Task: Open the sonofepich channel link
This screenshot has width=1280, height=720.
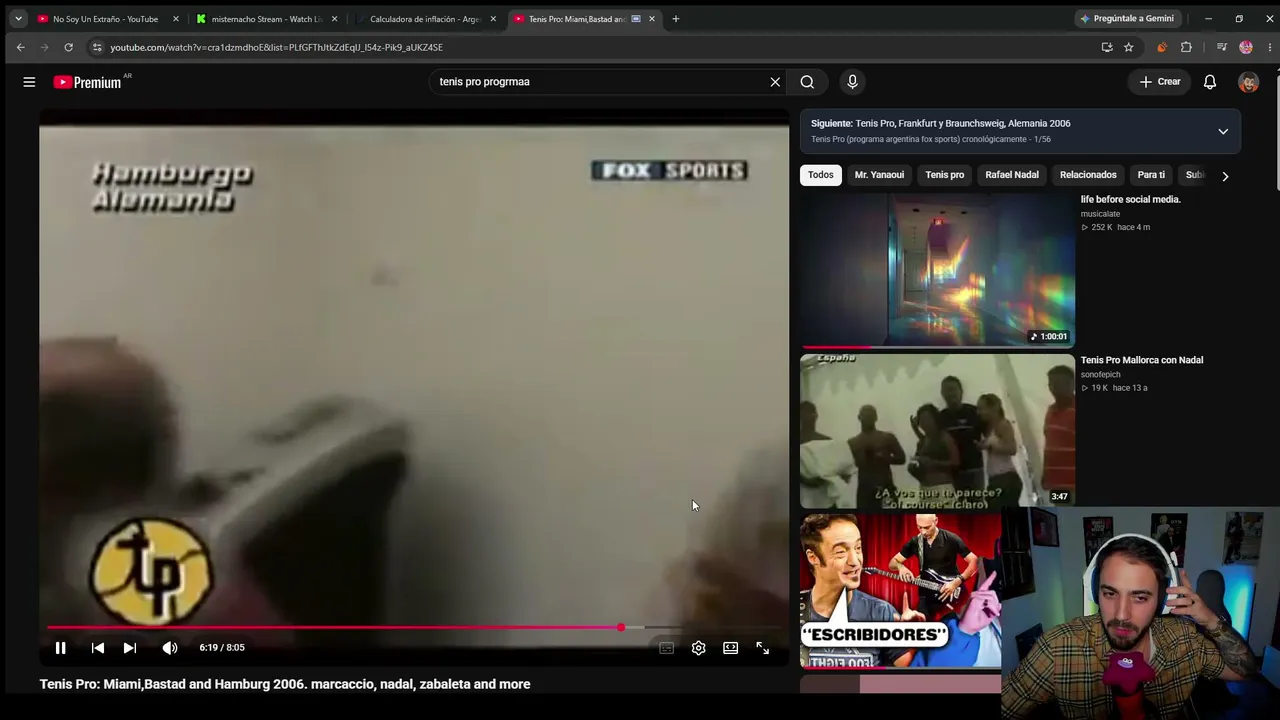Action: (1100, 375)
